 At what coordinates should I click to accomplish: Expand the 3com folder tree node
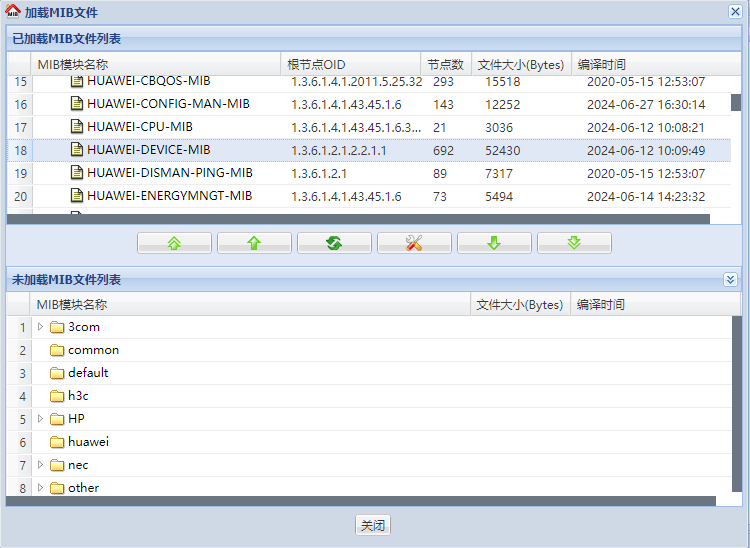tap(40, 327)
